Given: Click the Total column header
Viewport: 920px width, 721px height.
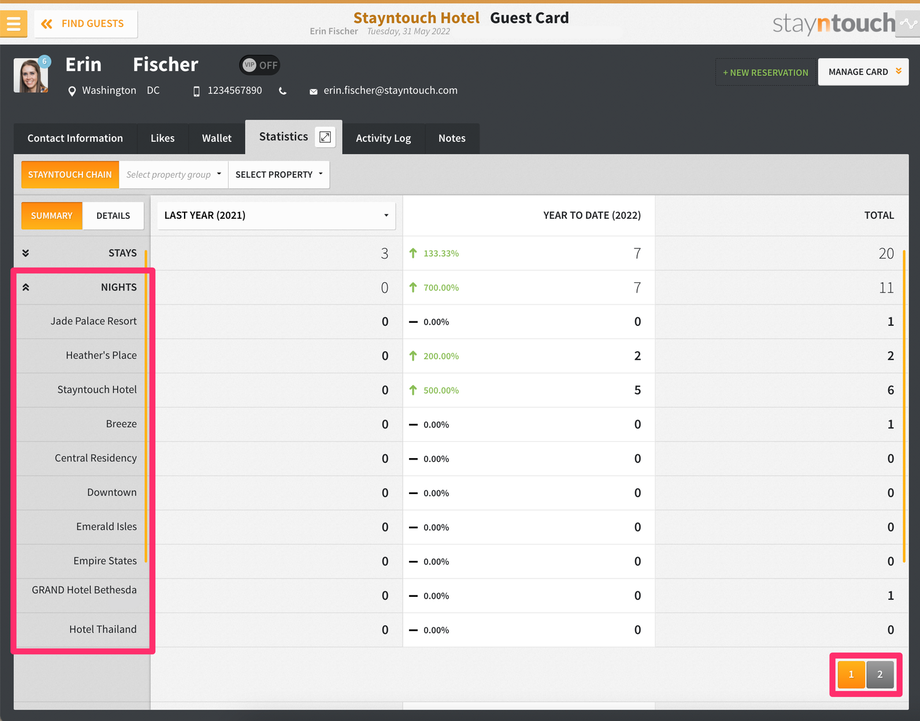Looking at the screenshot, I should point(879,215).
